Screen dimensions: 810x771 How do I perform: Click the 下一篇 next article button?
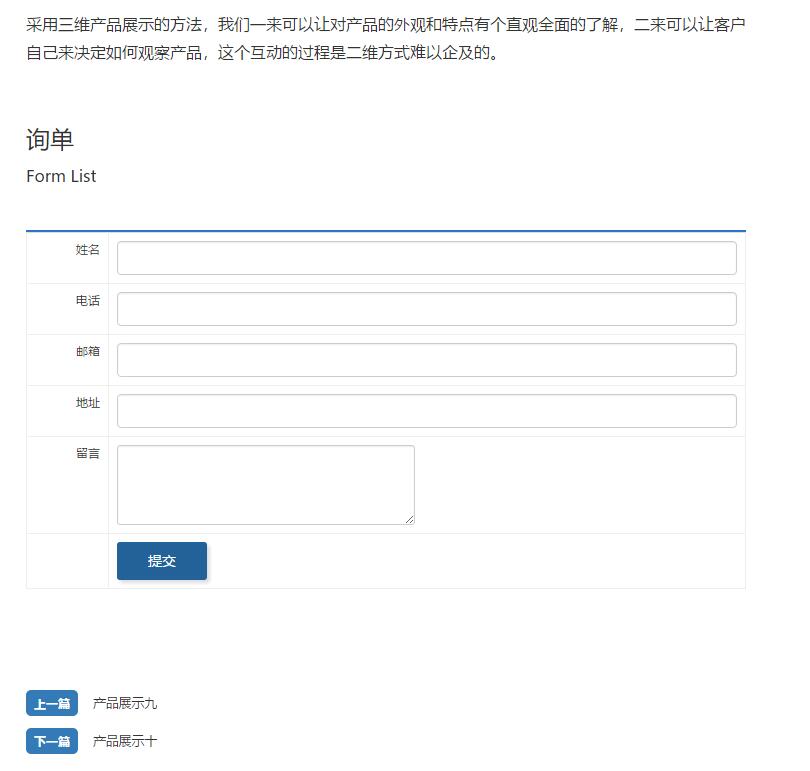click(x=52, y=742)
